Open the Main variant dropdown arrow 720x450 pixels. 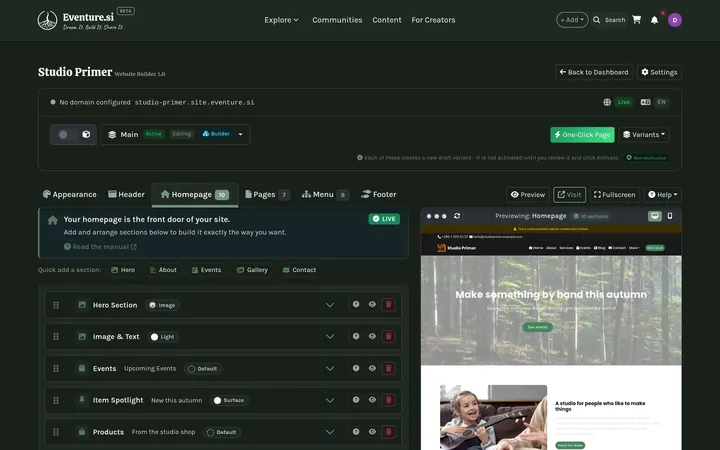point(240,135)
